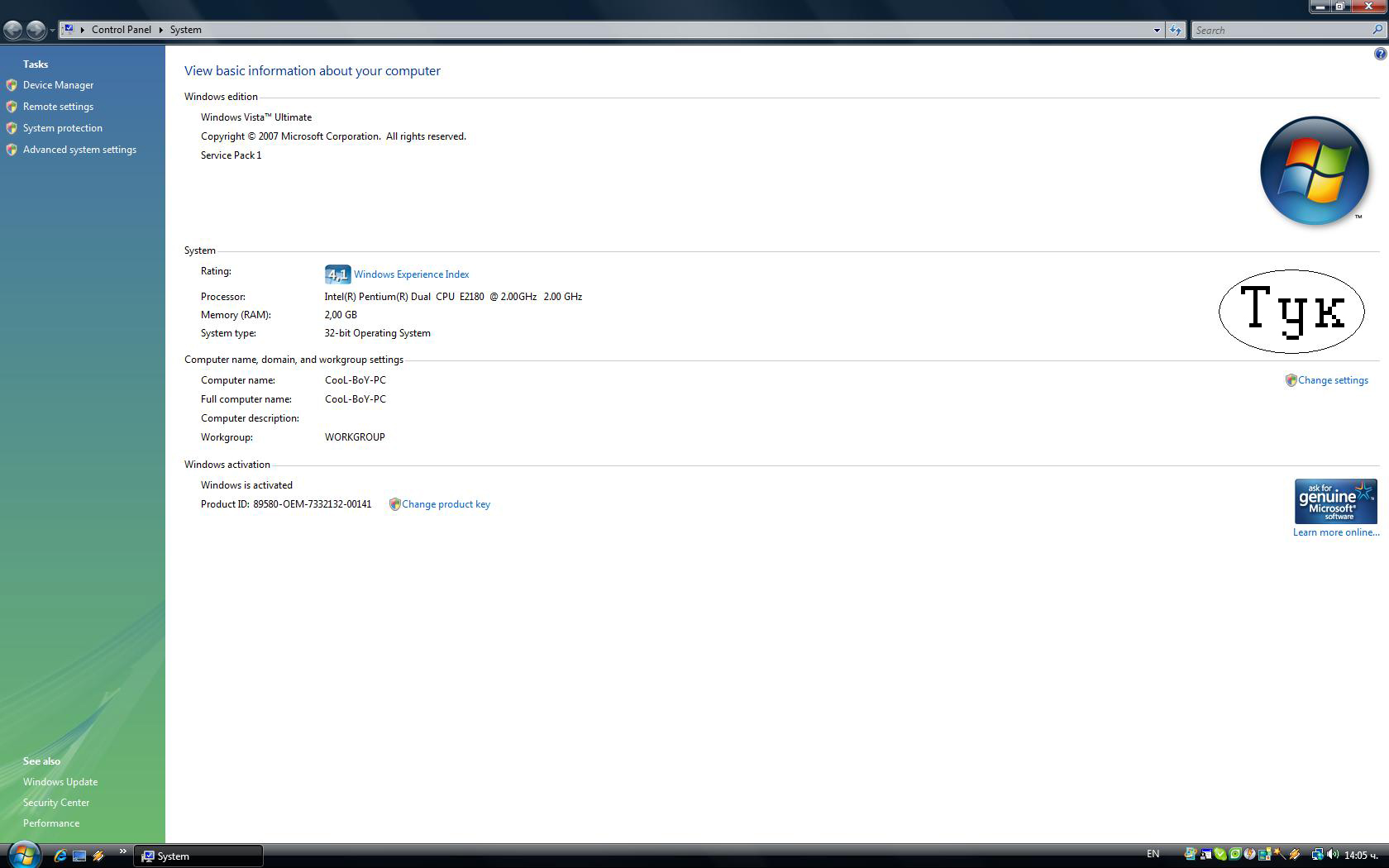This screenshot has width=1389, height=868.
Task: Click the magnifier search icon
Action: point(1377,30)
